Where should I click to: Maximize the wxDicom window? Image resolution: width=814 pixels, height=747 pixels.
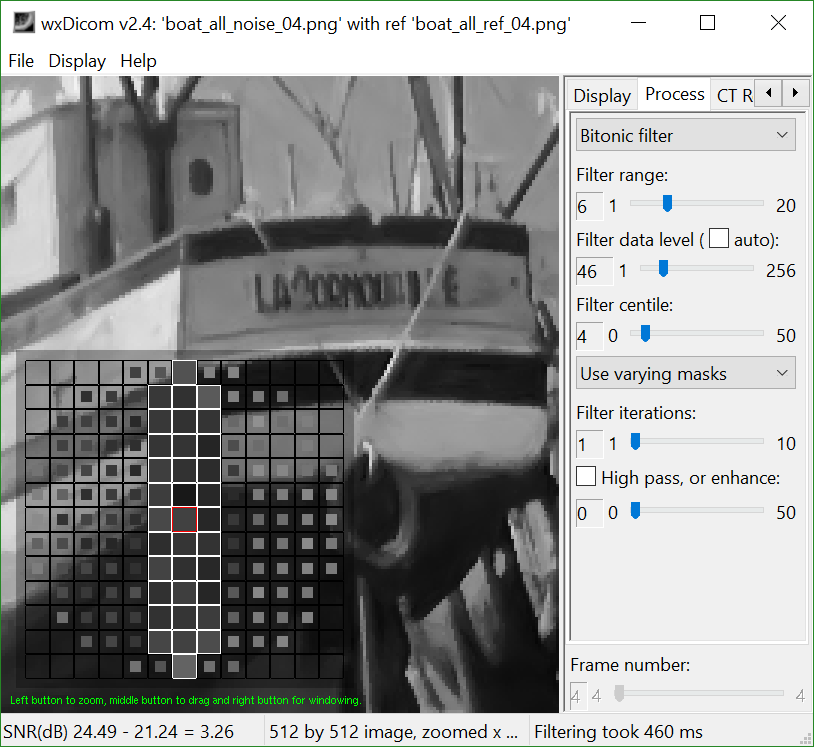pos(707,23)
